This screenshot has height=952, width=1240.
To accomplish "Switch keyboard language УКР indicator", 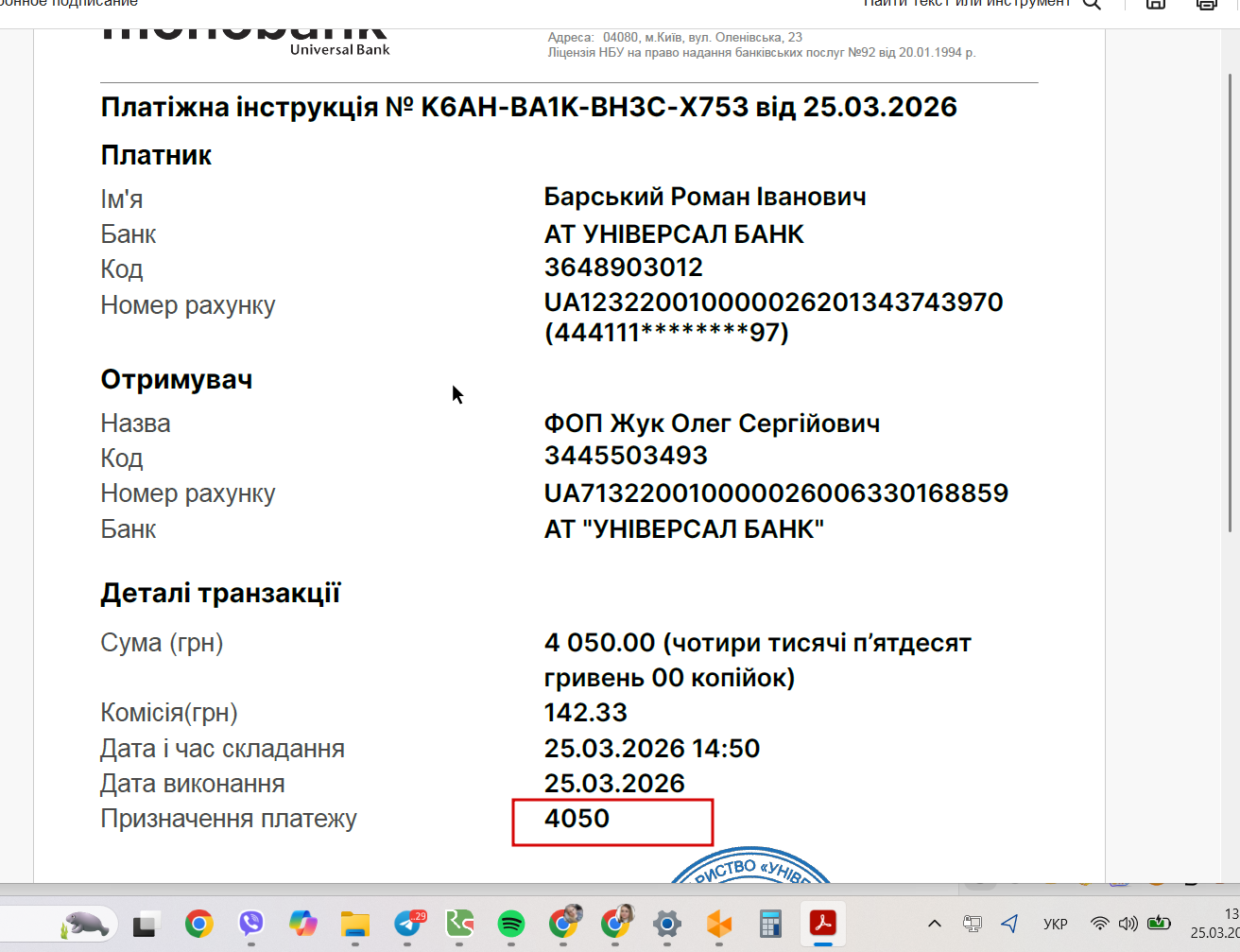I will 1056,925.
